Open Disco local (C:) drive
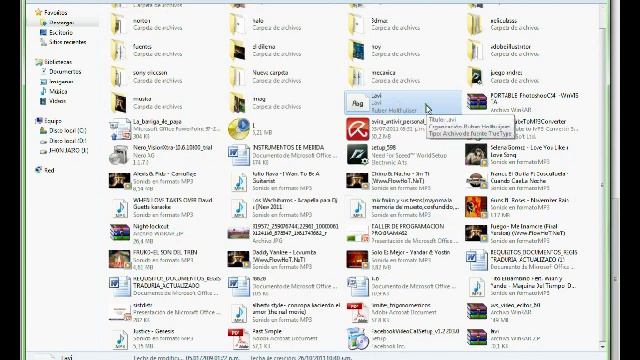 (x=67, y=131)
